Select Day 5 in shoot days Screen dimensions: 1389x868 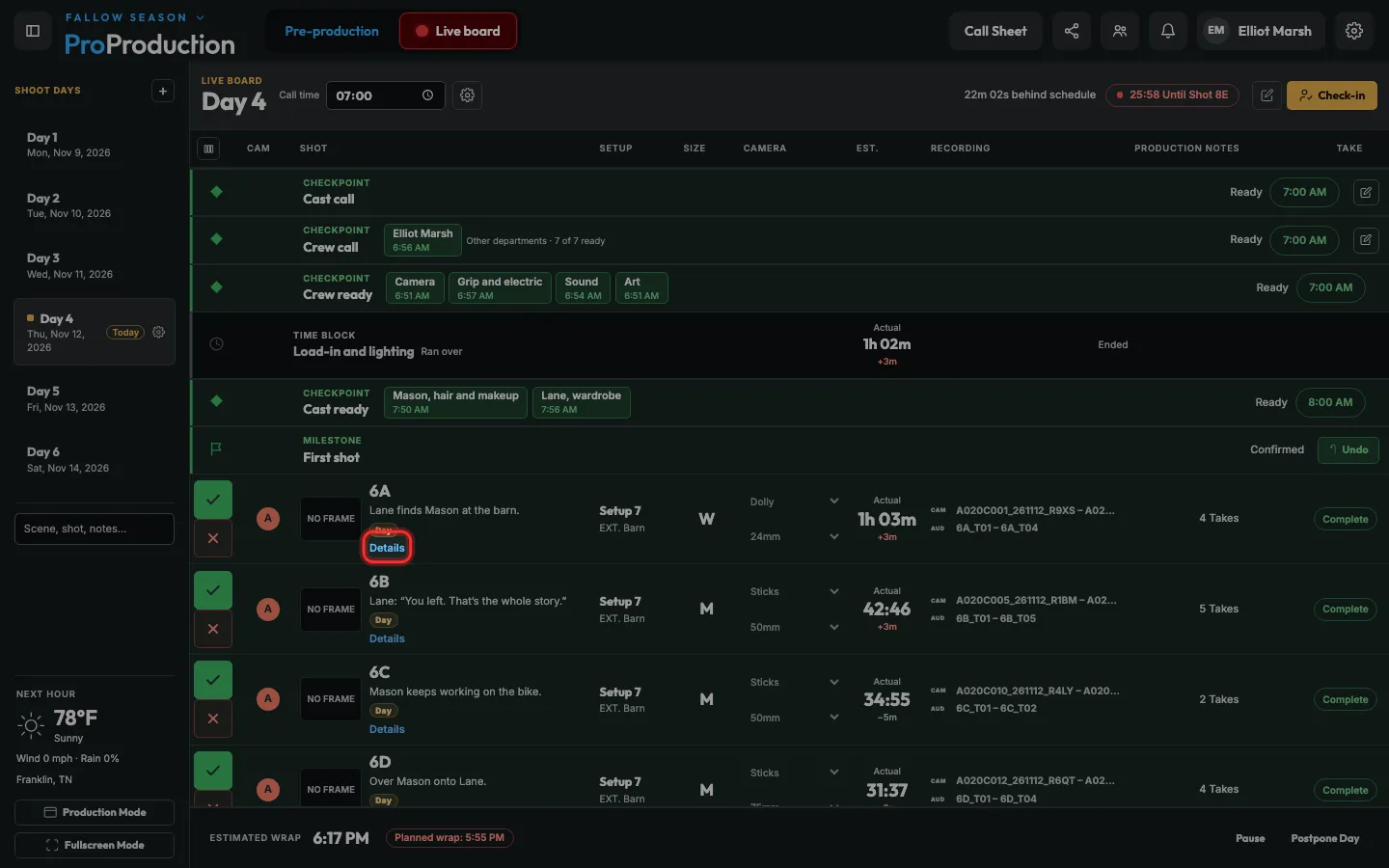click(x=95, y=398)
